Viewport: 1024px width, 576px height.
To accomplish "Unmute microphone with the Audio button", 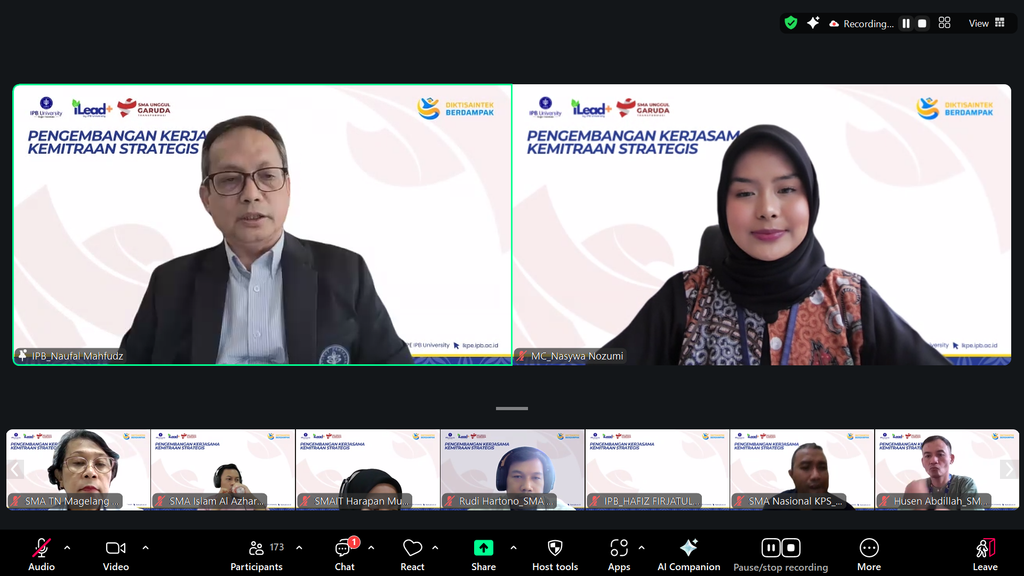I will (41, 555).
